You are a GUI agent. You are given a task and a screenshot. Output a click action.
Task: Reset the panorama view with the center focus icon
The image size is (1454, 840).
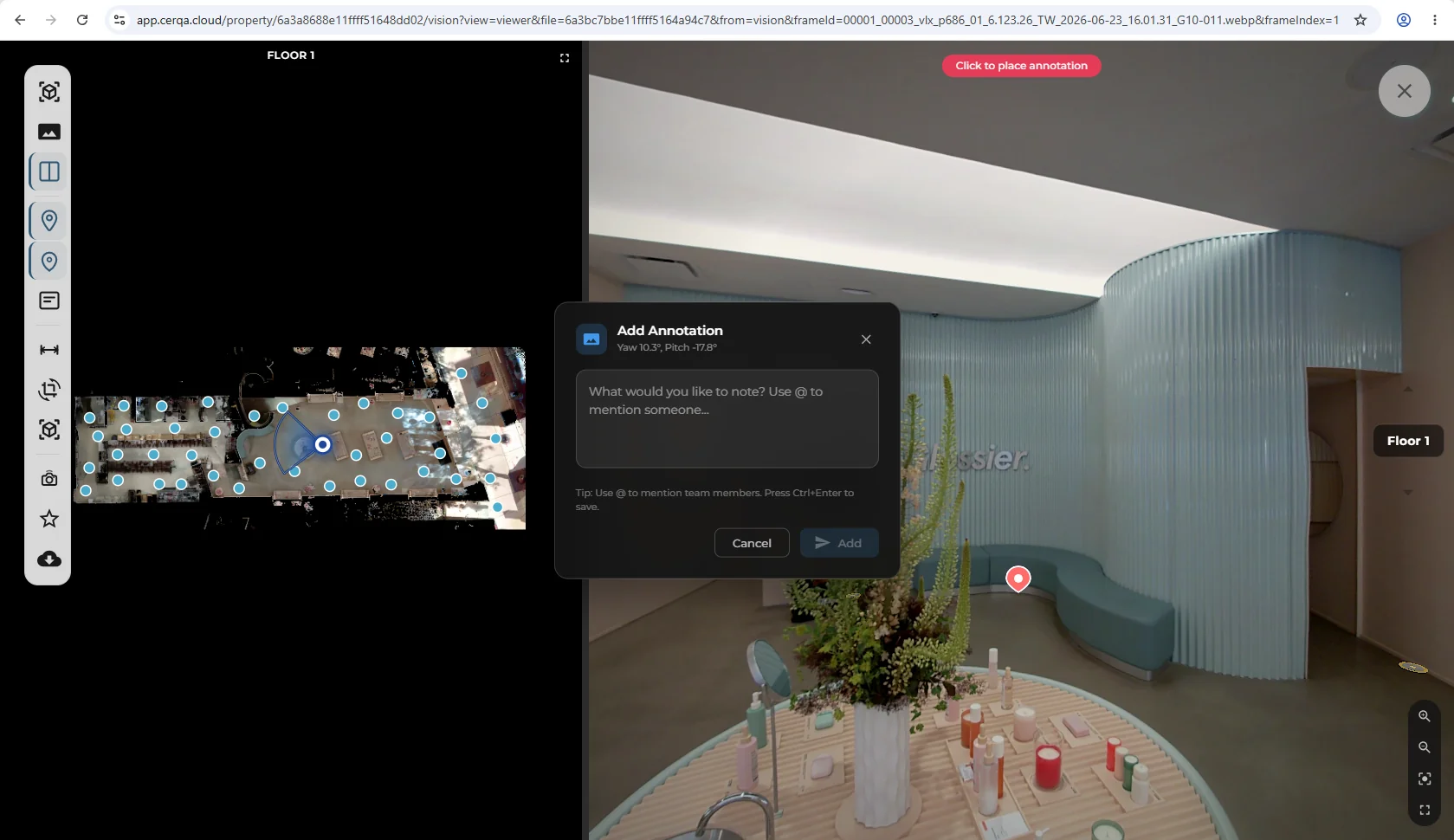click(x=1425, y=779)
